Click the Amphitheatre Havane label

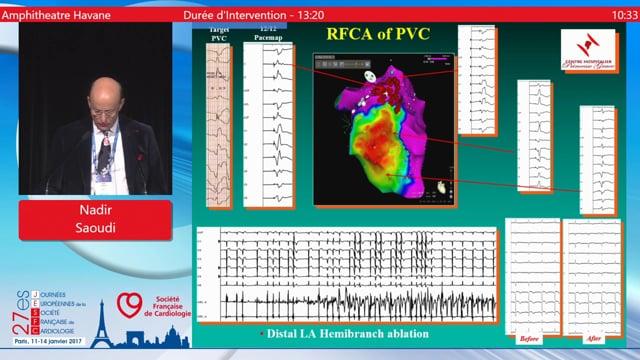coord(56,16)
